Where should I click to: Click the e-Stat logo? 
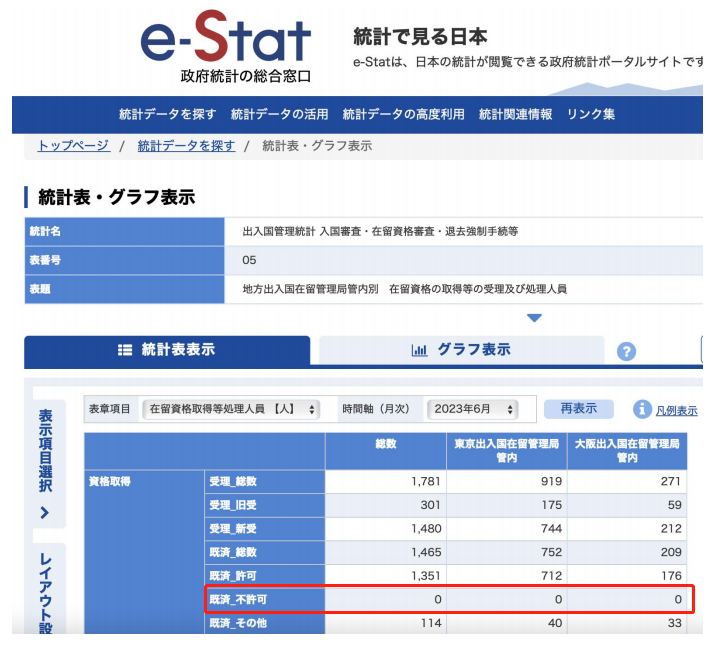tap(226, 46)
